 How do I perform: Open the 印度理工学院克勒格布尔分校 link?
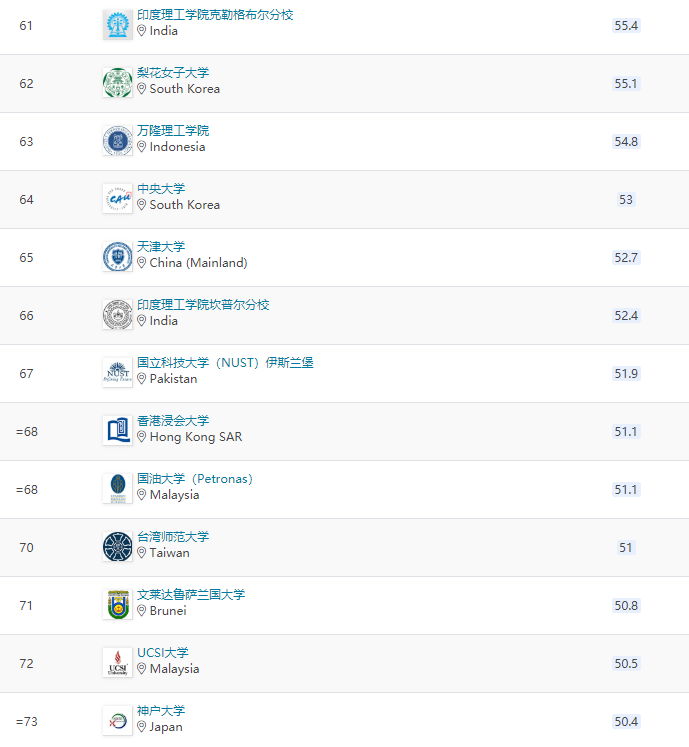[x=215, y=15]
